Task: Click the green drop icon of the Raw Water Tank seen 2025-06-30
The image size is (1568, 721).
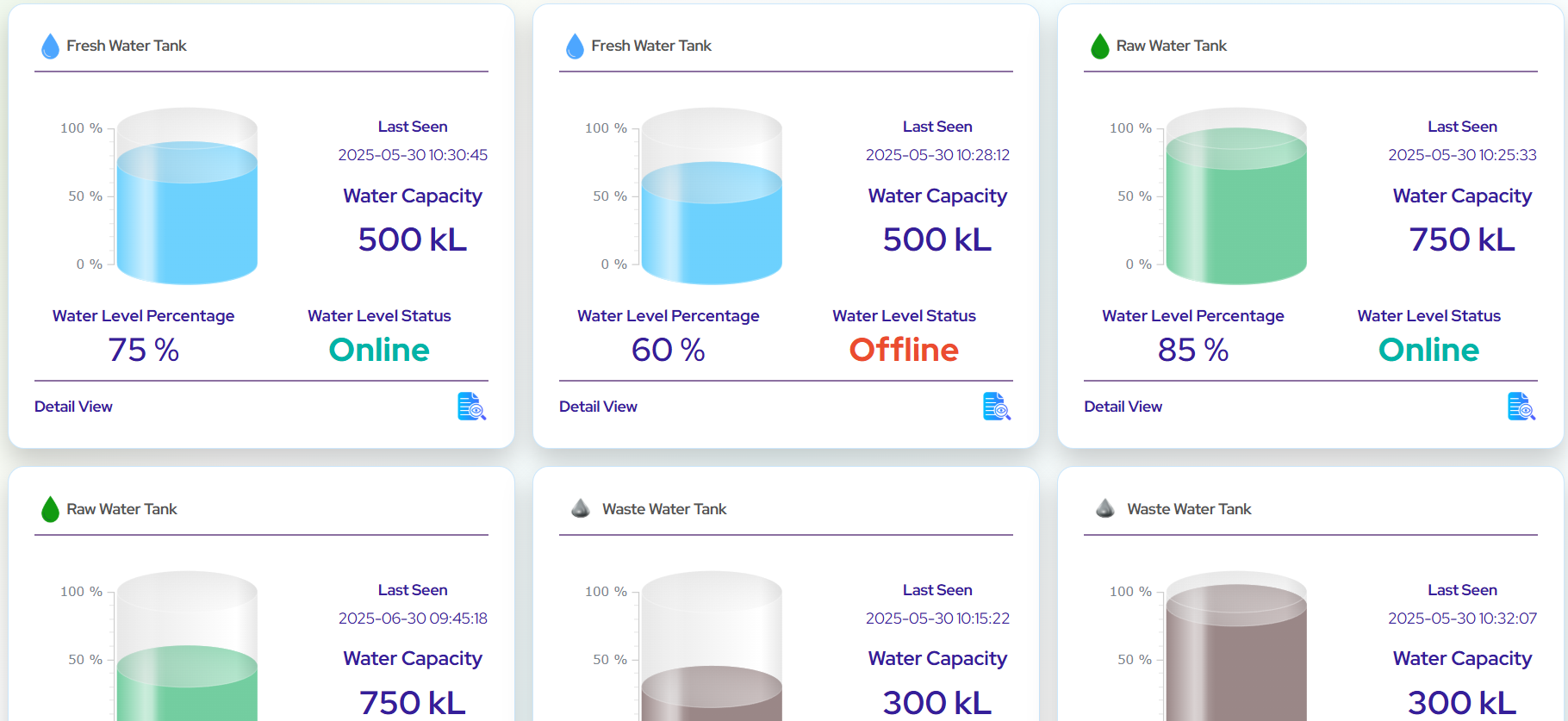Action: pos(50,509)
